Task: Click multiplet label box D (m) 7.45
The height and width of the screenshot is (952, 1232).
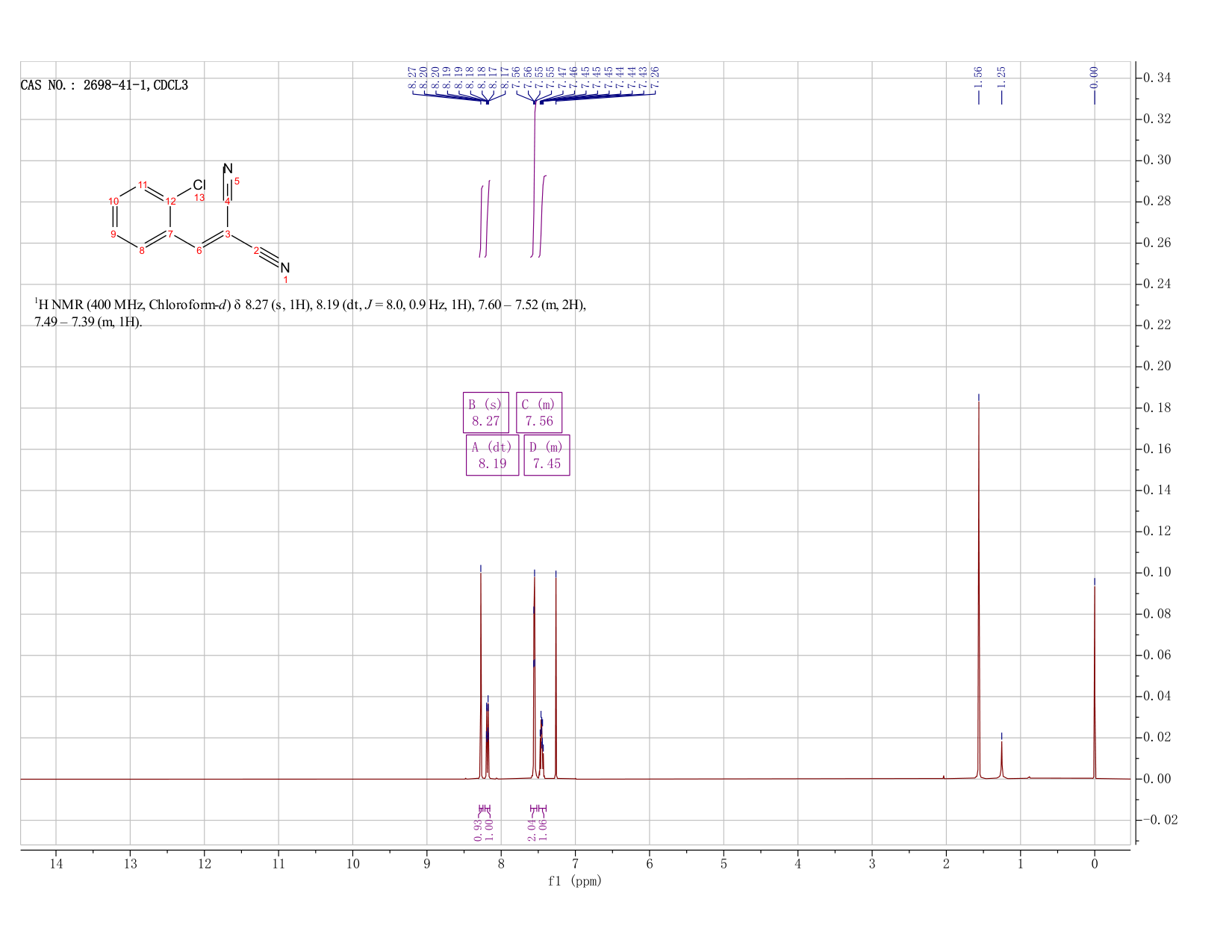Action: click(x=547, y=455)
